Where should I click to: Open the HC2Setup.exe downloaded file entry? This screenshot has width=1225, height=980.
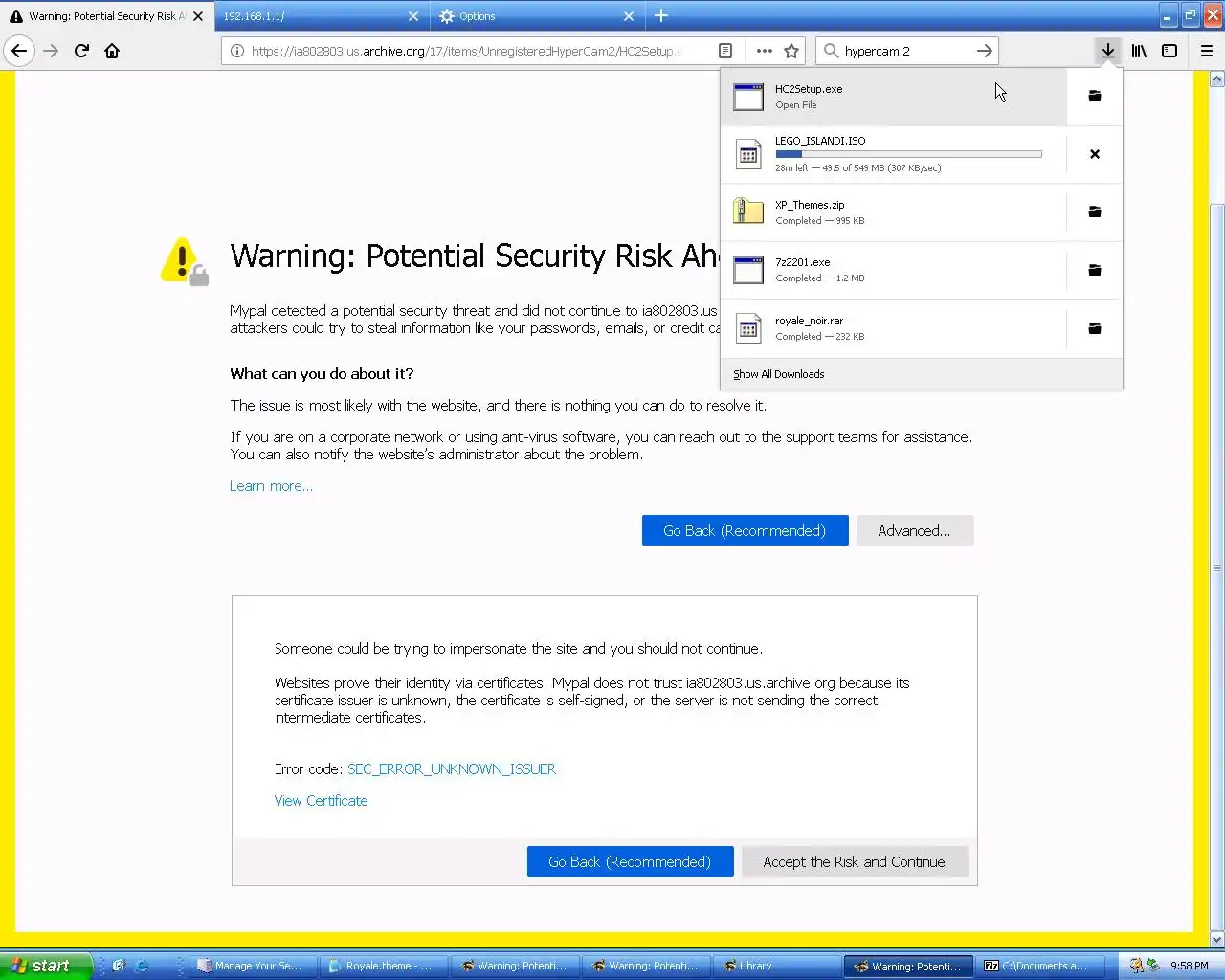pyautogui.click(x=894, y=96)
